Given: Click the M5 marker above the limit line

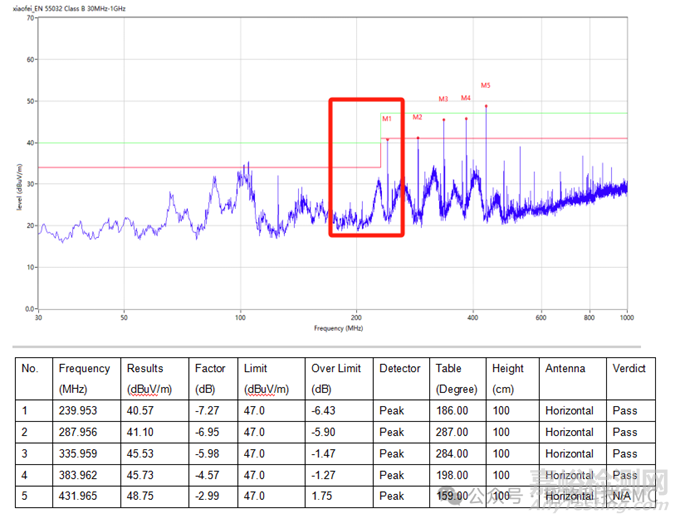Looking at the screenshot, I should coord(486,85).
